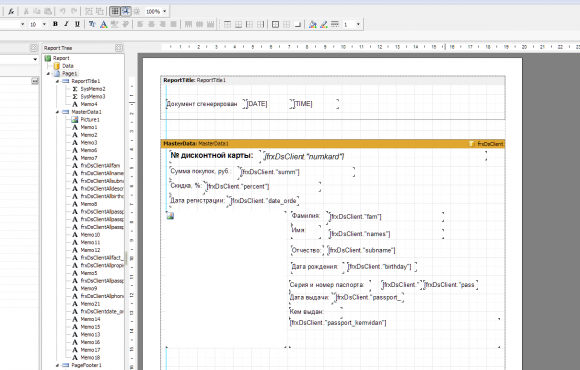Open the font size dropdown
This screenshot has width=580, height=370.
point(44,24)
